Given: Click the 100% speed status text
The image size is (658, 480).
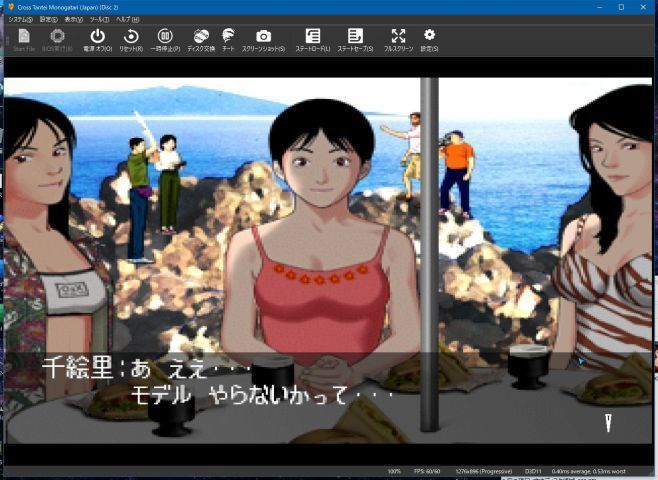Looking at the screenshot, I should (x=394, y=471).
